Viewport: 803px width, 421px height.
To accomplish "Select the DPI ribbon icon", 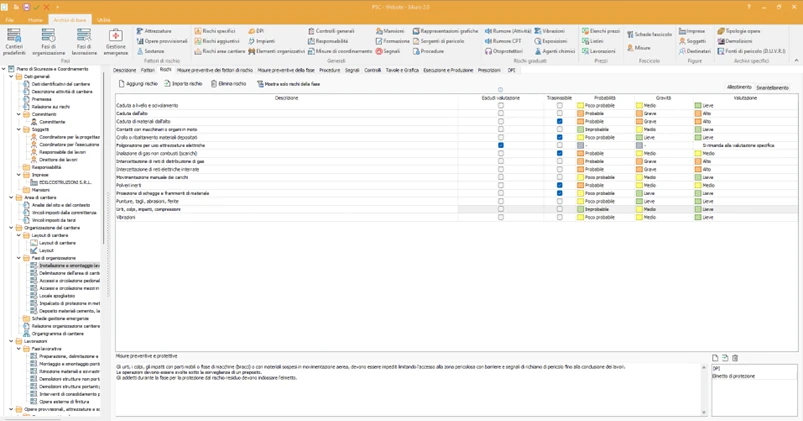I will click(x=256, y=31).
